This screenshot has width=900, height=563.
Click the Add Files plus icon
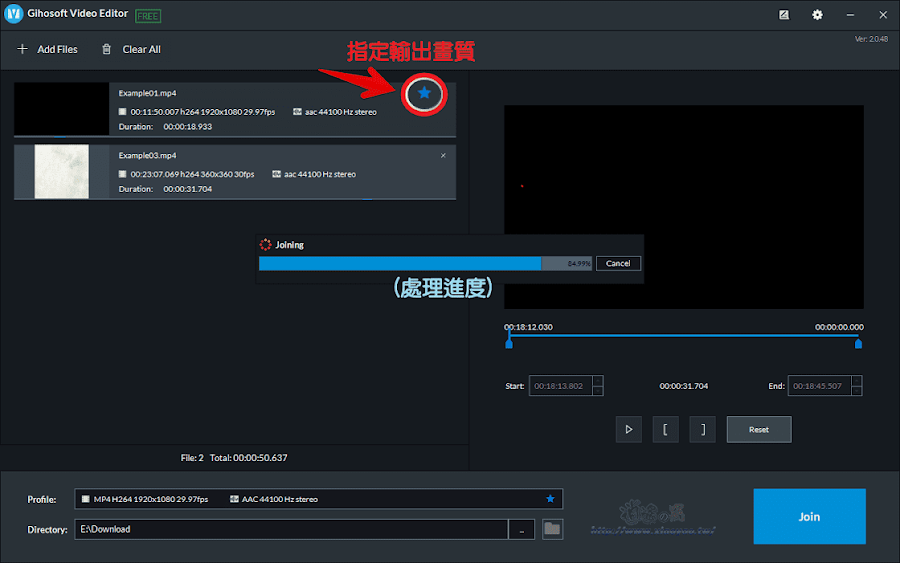click(22, 49)
